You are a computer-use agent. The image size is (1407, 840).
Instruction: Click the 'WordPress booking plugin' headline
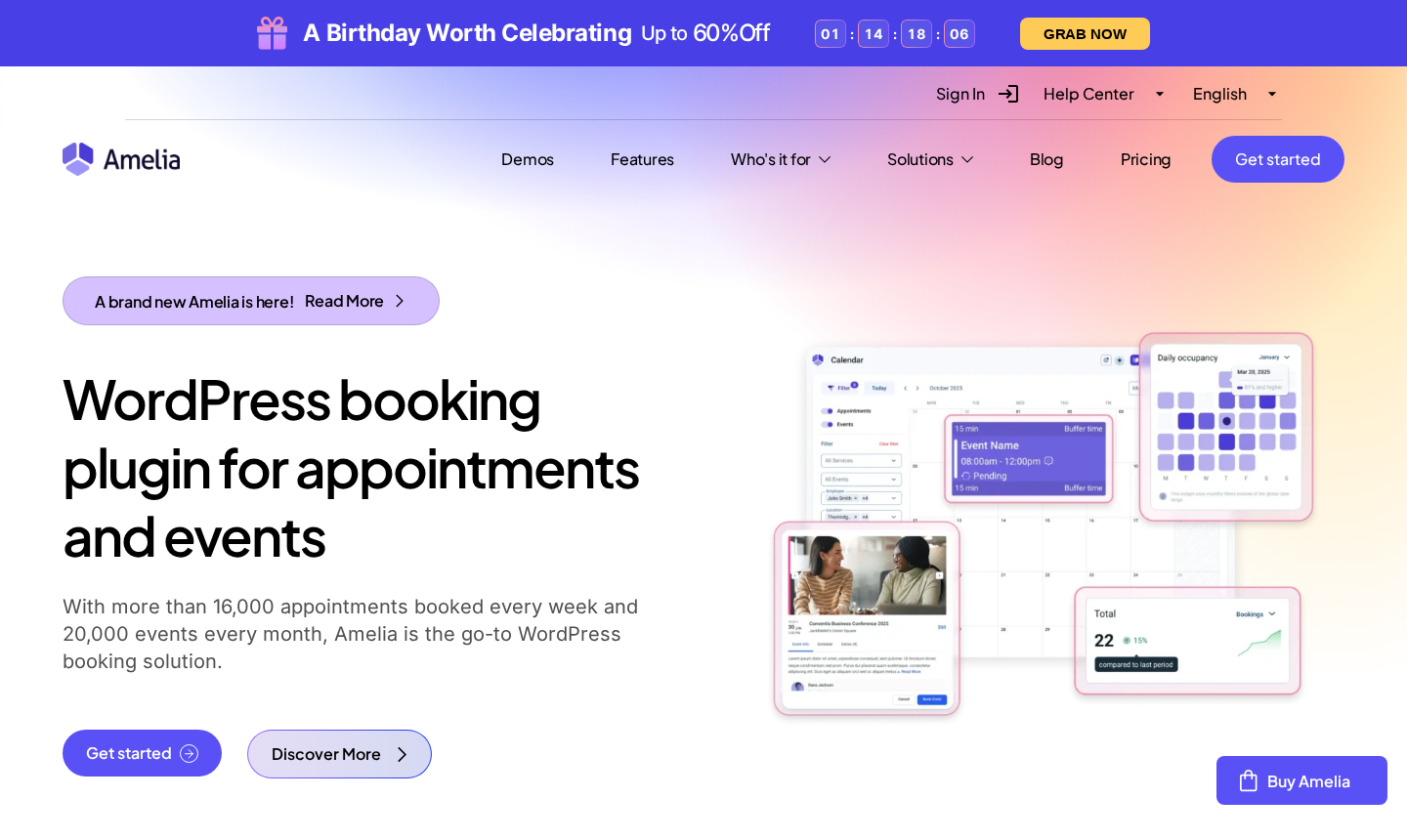(351, 469)
